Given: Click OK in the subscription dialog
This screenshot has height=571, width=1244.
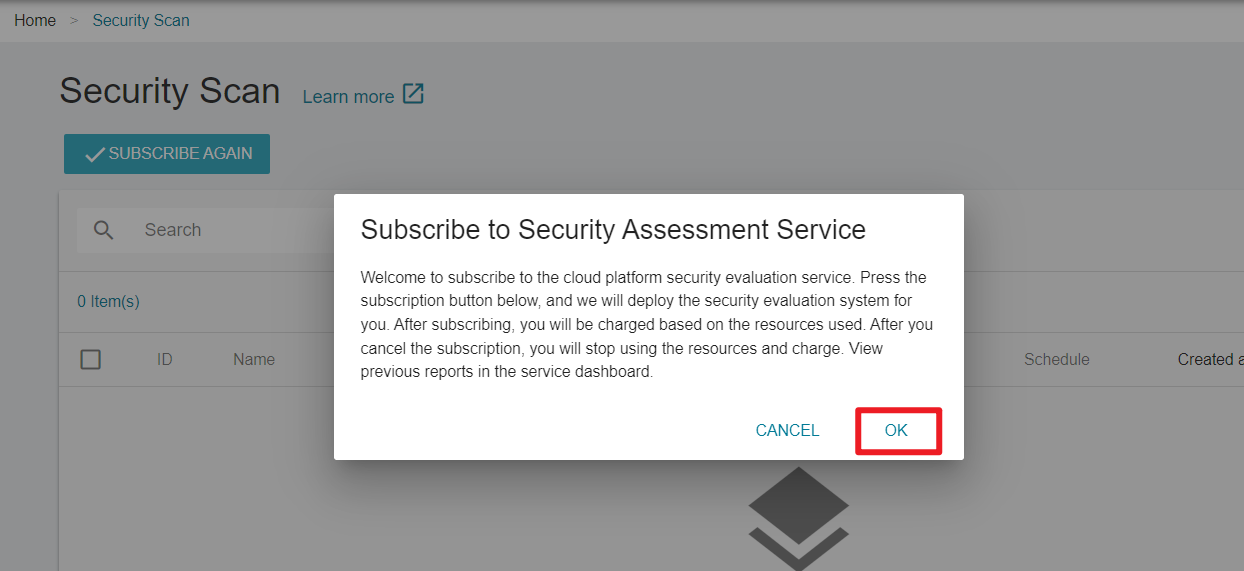Looking at the screenshot, I should 897,430.
